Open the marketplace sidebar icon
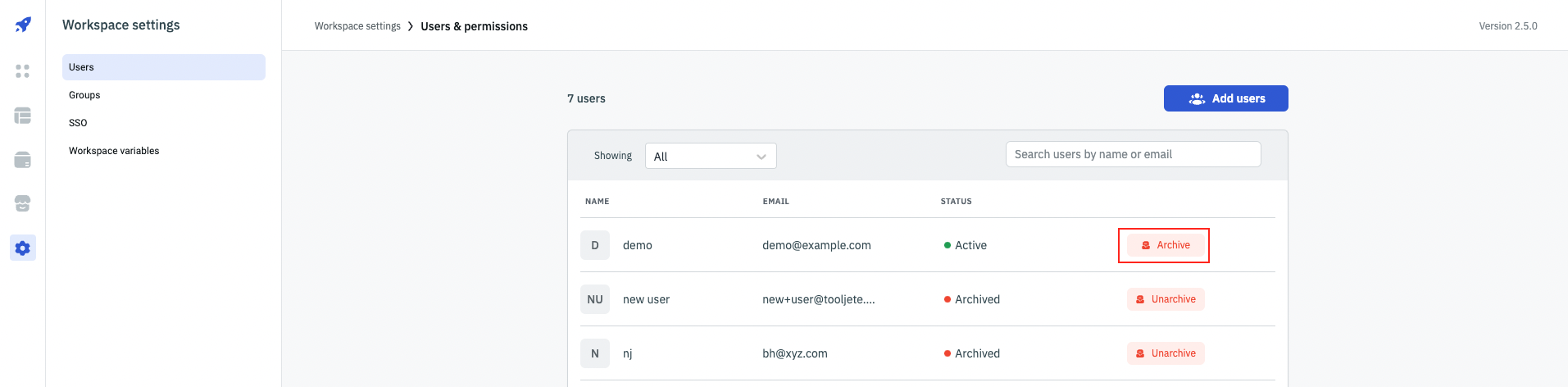1568x387 pixels. pyautogui.click(x=23, y=203)
